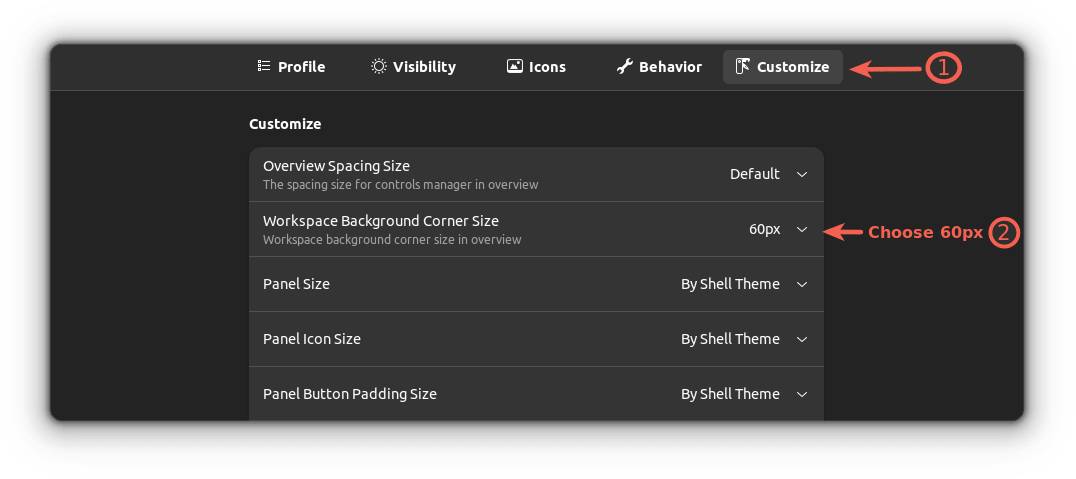Click the Overview Spacing Size row label
Screen dimensions: 1076x479
[336, 166]
